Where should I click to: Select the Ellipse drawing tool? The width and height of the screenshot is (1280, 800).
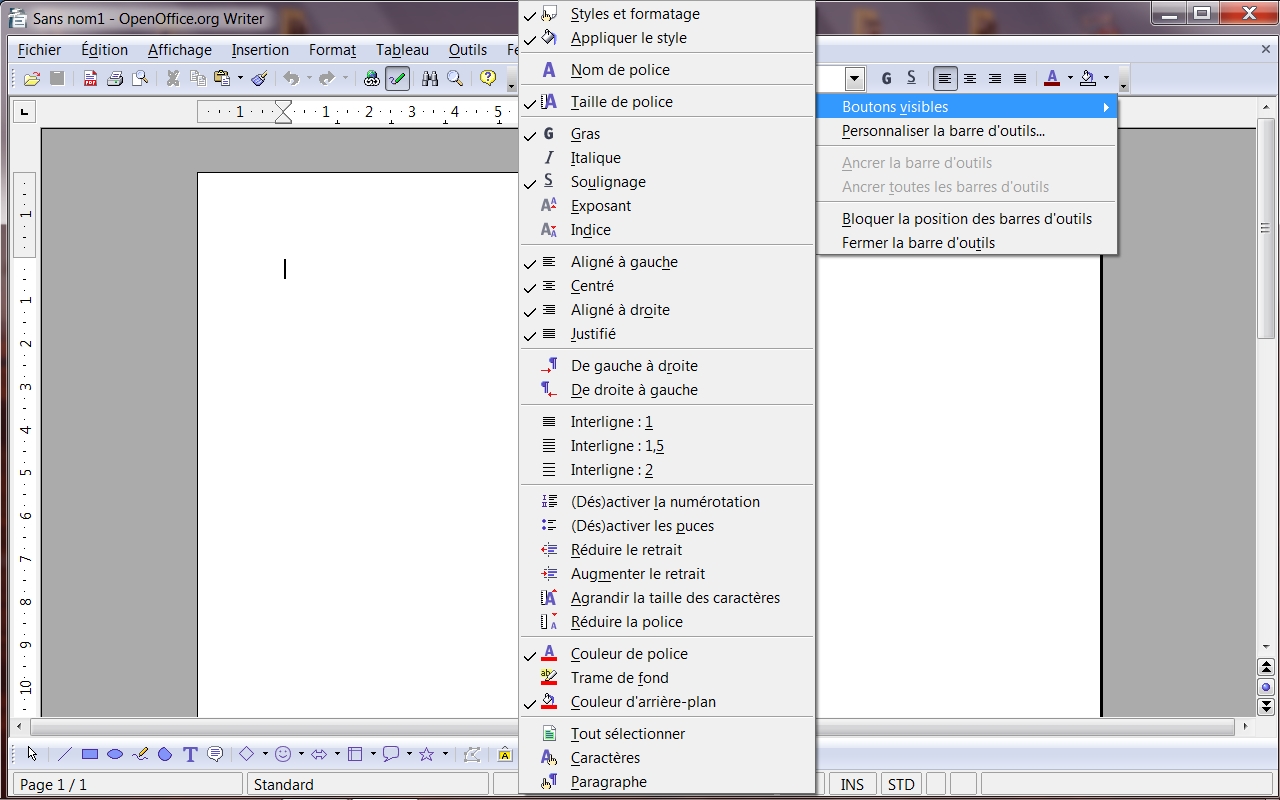[115, 754]
